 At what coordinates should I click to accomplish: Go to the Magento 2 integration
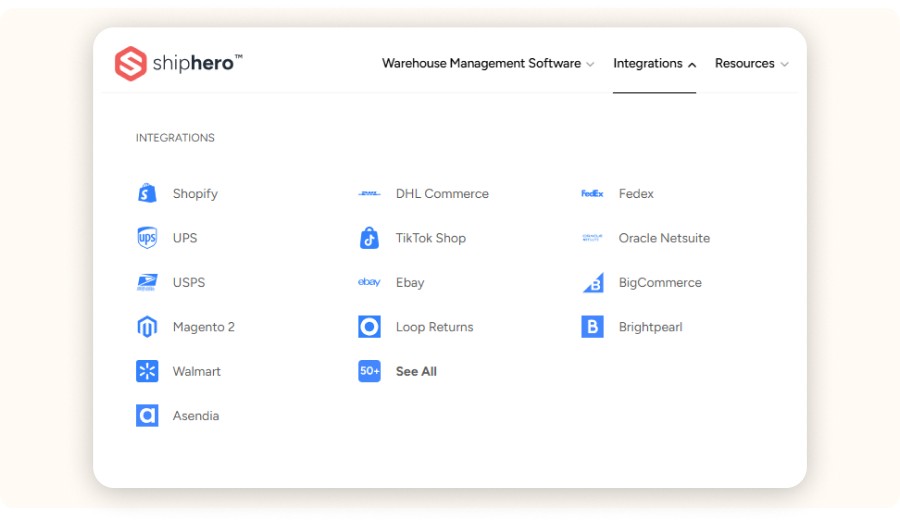click(204, 327)
